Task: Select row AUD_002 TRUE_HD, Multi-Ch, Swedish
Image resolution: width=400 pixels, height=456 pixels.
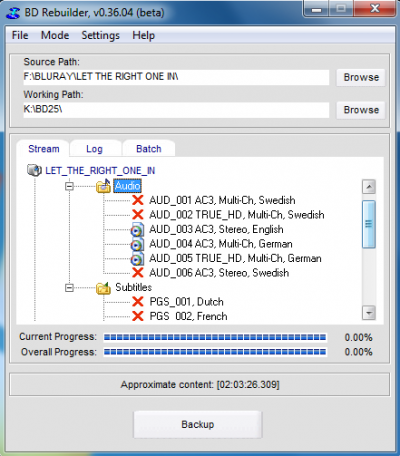Action: pos(236,215)
